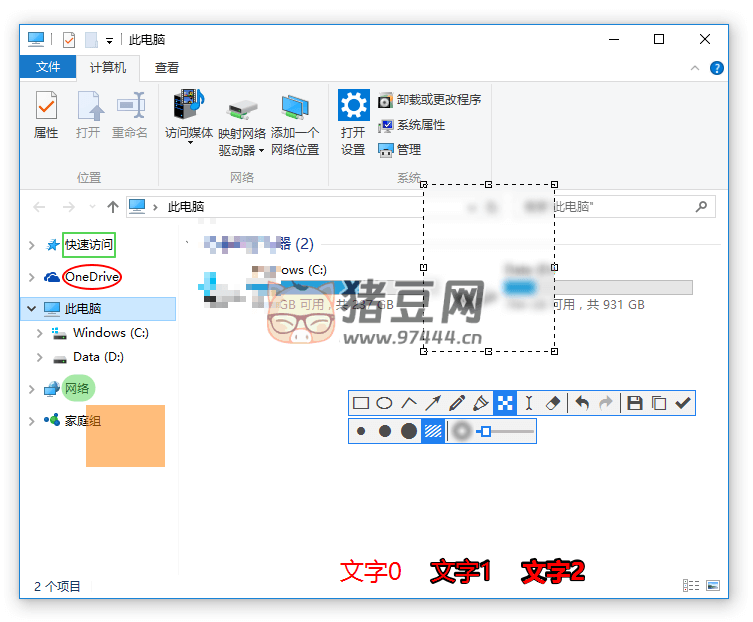
Task: Choose the small brush size dot
Action: (361, 431)
